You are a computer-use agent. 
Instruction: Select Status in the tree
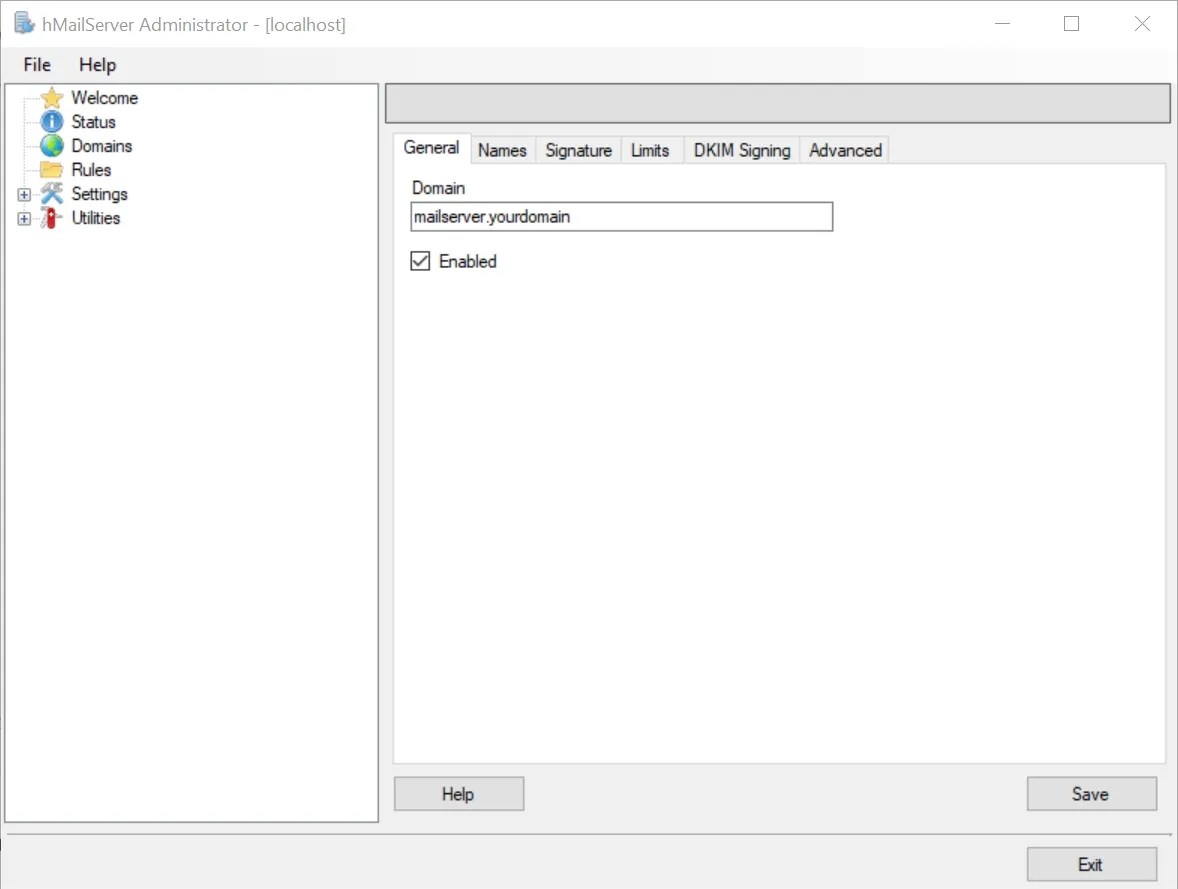[93, 122]
